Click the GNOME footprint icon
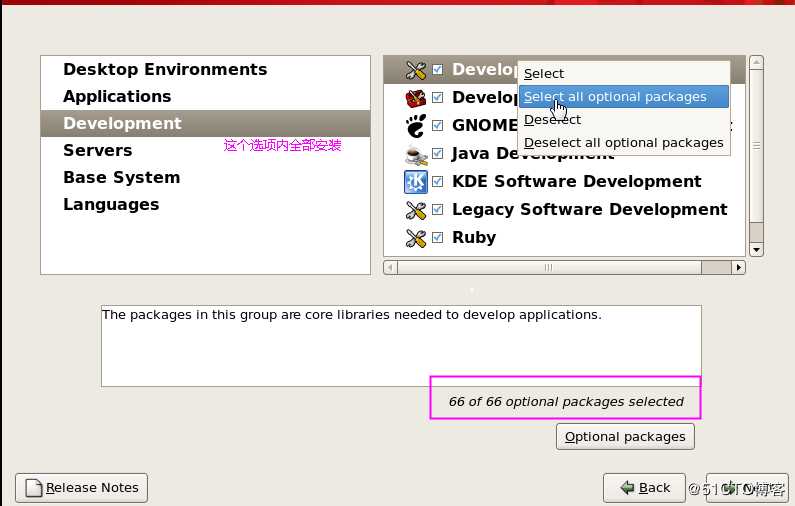 pos(416,125)
